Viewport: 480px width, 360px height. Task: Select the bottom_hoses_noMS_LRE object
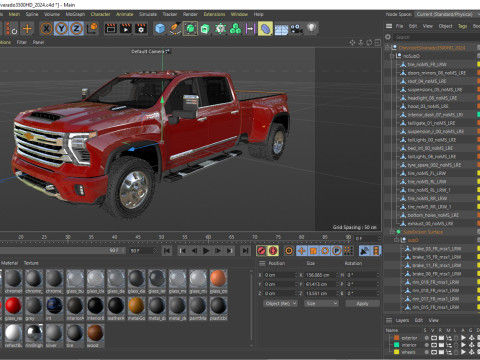(433, 215)
